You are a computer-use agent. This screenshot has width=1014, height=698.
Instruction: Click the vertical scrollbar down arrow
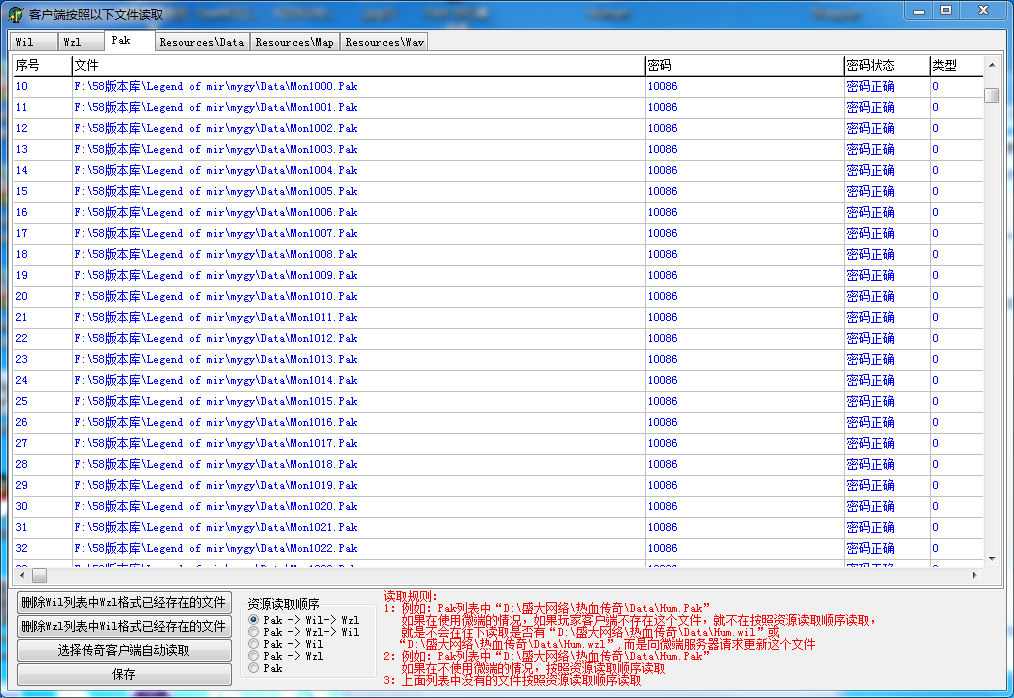991,558
